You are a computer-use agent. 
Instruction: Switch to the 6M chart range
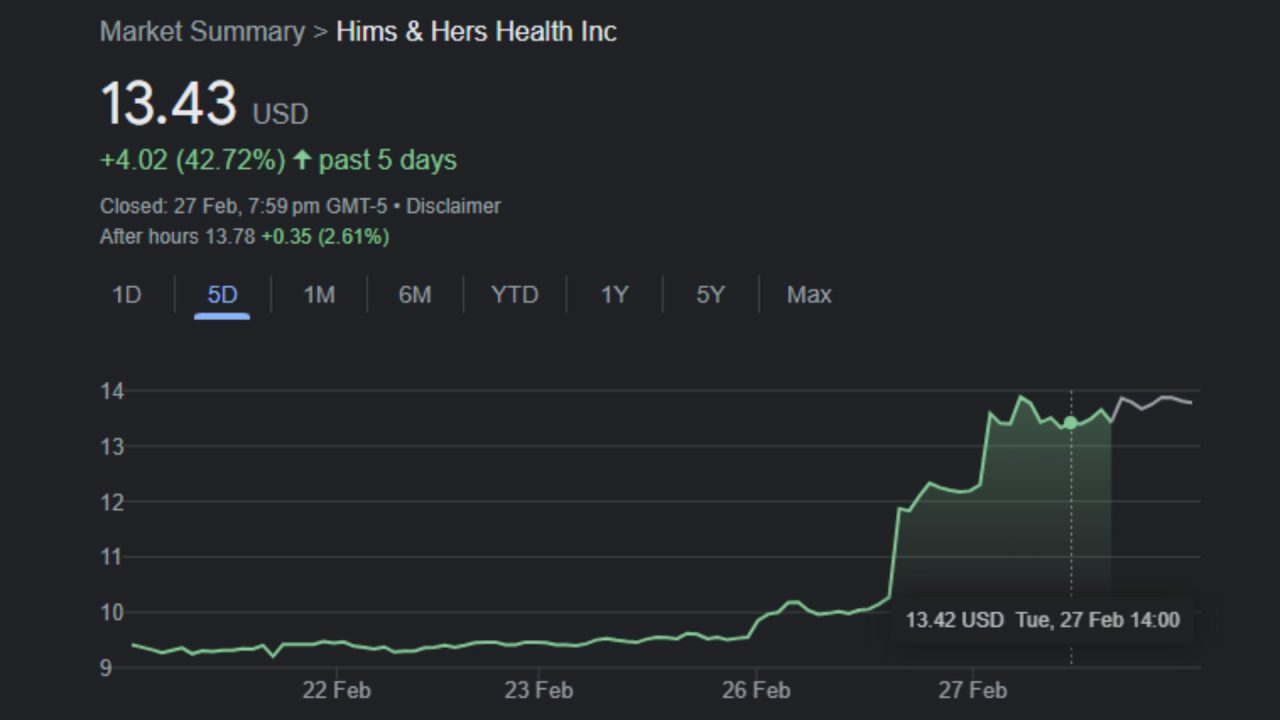click(415, 295)
